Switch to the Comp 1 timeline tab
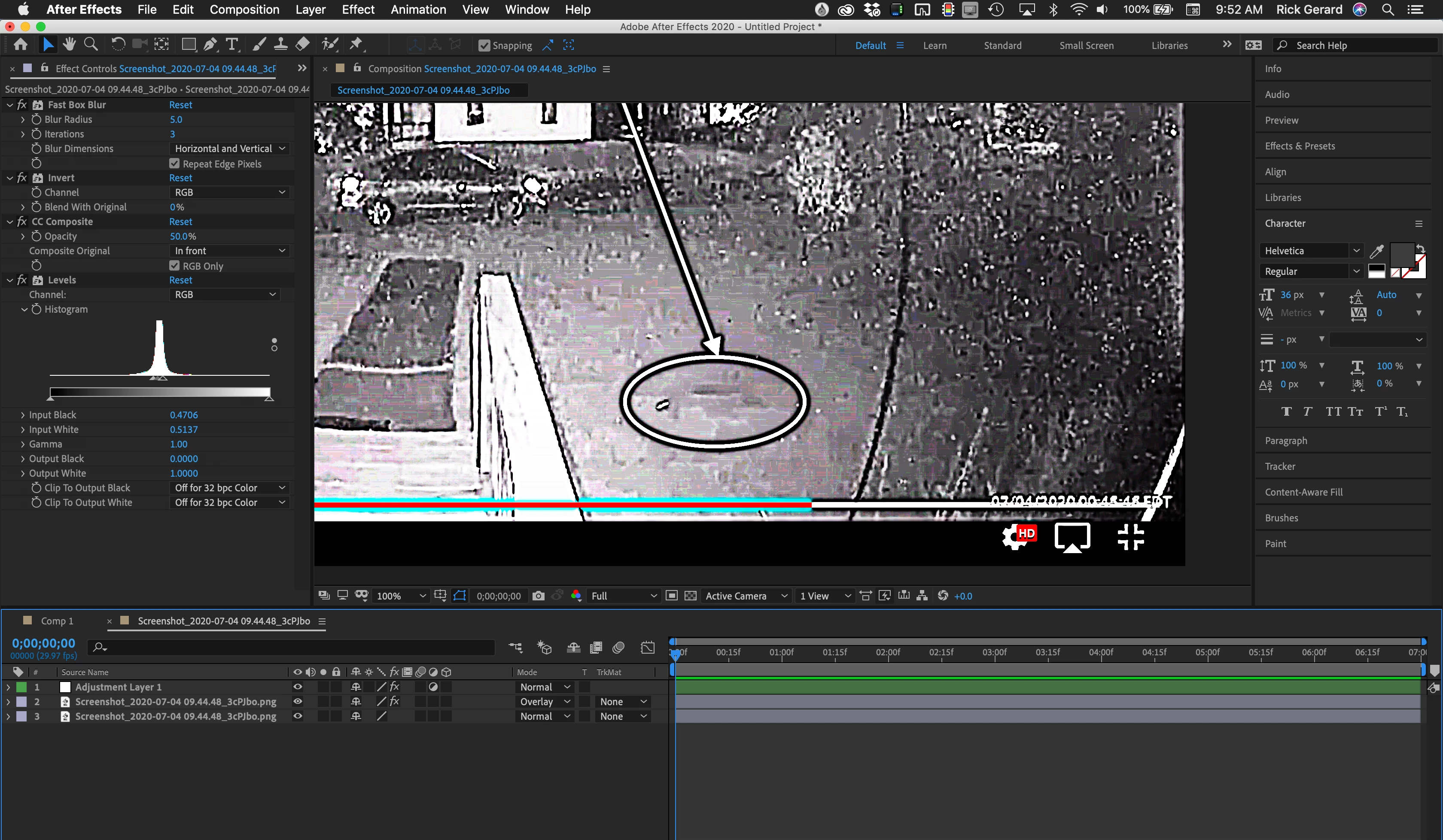The image size is (1443, 840). [x=57, y=621]
